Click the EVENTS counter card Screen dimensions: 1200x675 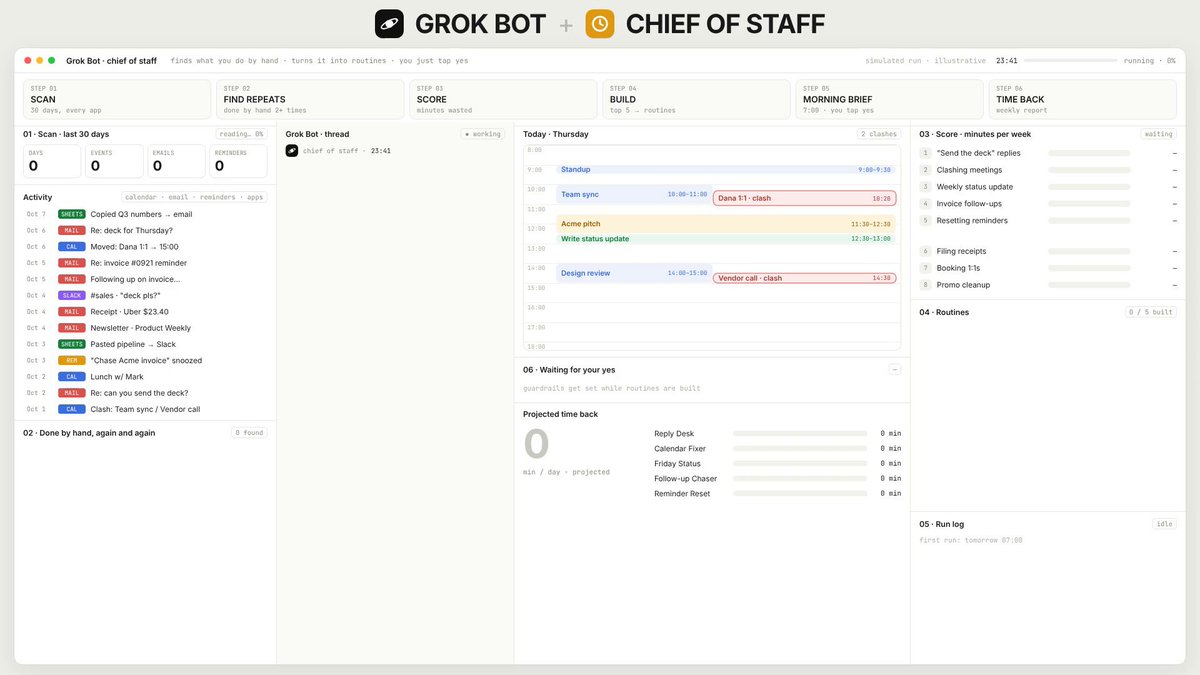[115, 161]
